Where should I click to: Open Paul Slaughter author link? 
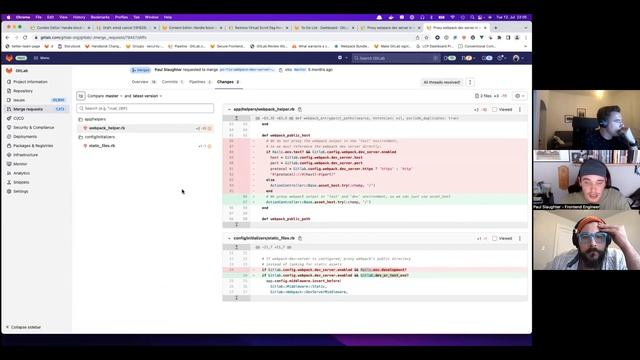coord(168,70)
